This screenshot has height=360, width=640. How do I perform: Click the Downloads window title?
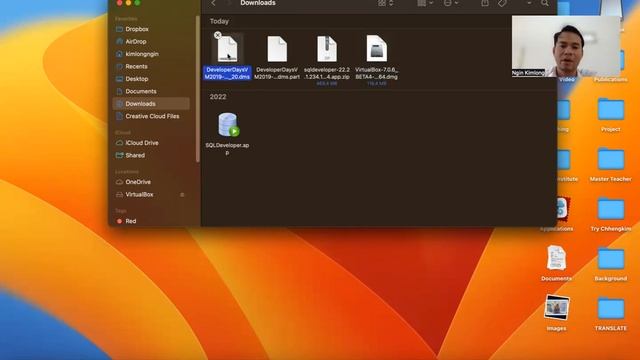coord(258,3)
